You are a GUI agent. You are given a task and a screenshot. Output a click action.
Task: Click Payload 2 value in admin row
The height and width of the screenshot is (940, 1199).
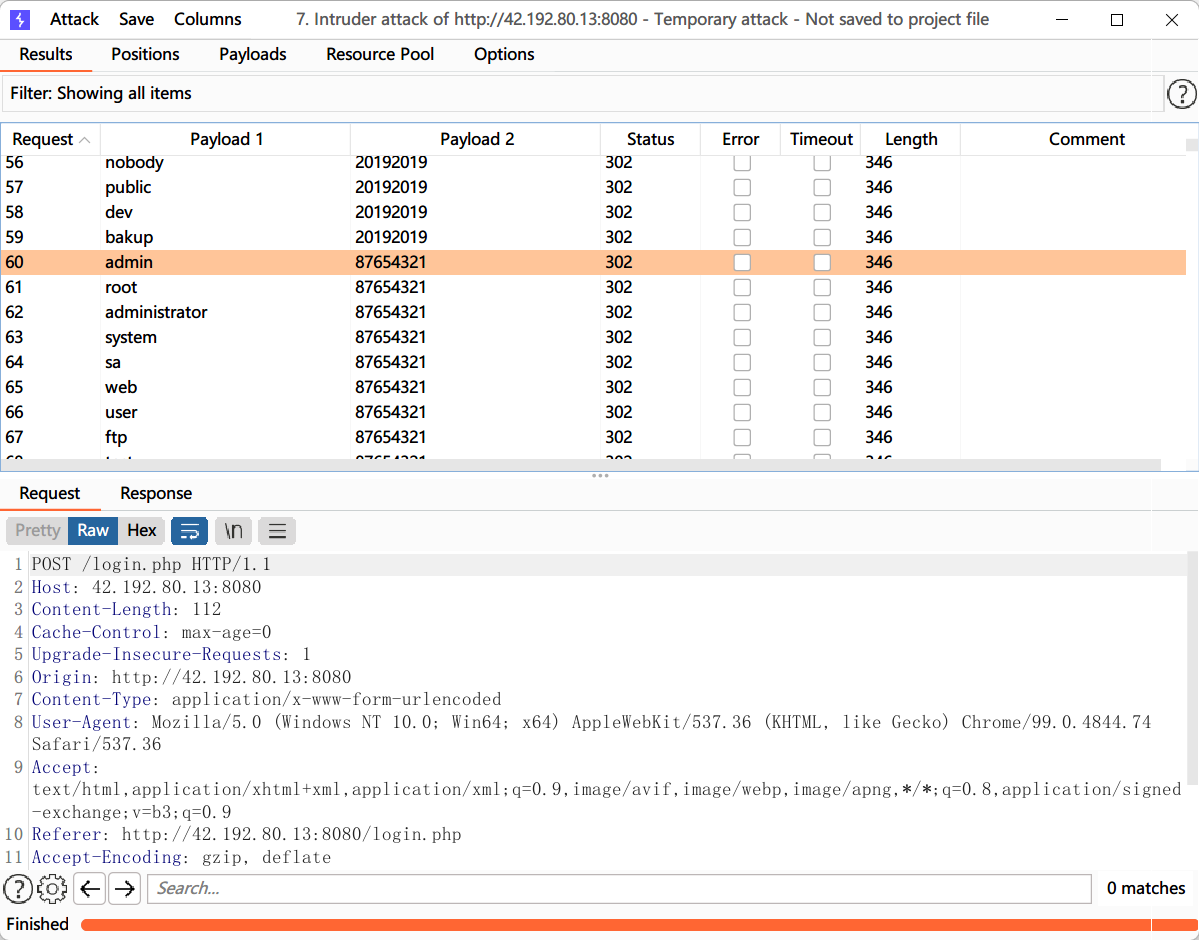click(390, 262)
